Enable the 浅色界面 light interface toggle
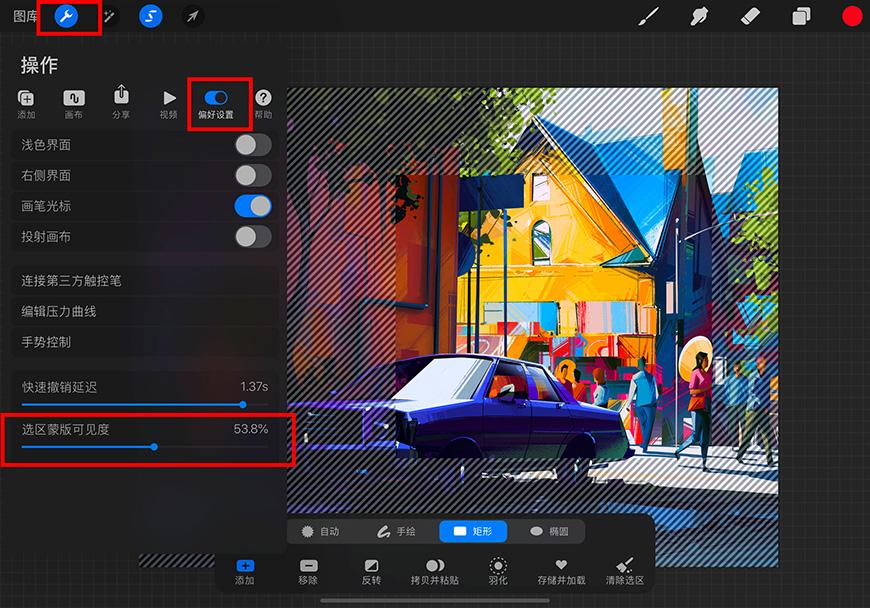 point(253,145)
